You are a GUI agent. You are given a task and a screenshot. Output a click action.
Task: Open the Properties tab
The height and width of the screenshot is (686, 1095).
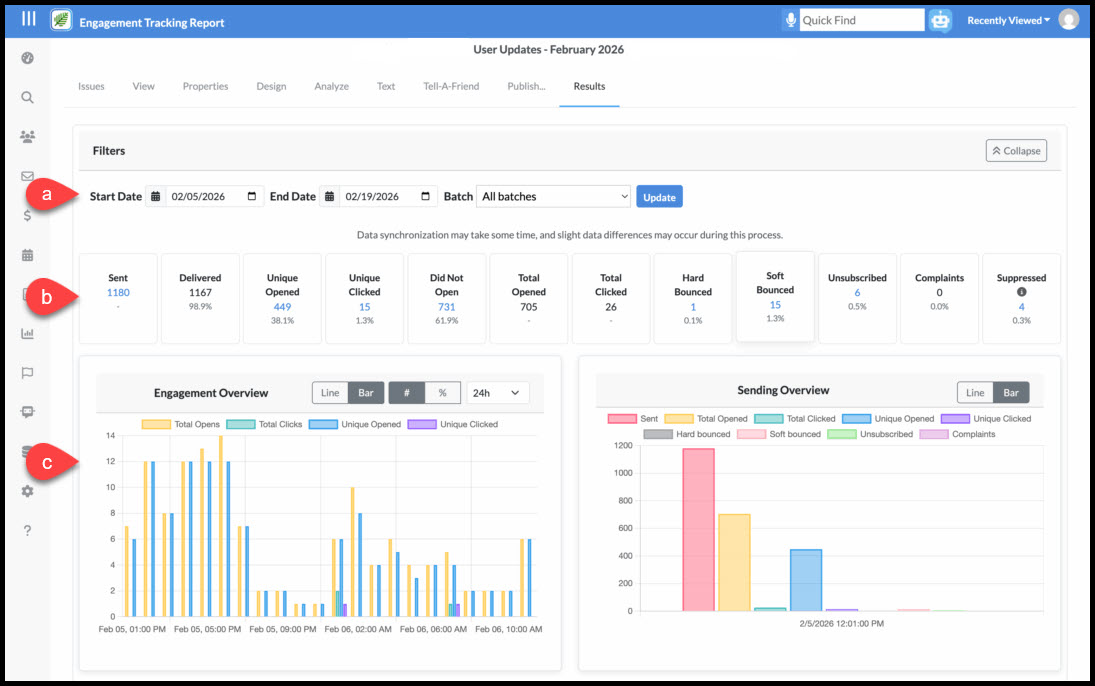205,86
